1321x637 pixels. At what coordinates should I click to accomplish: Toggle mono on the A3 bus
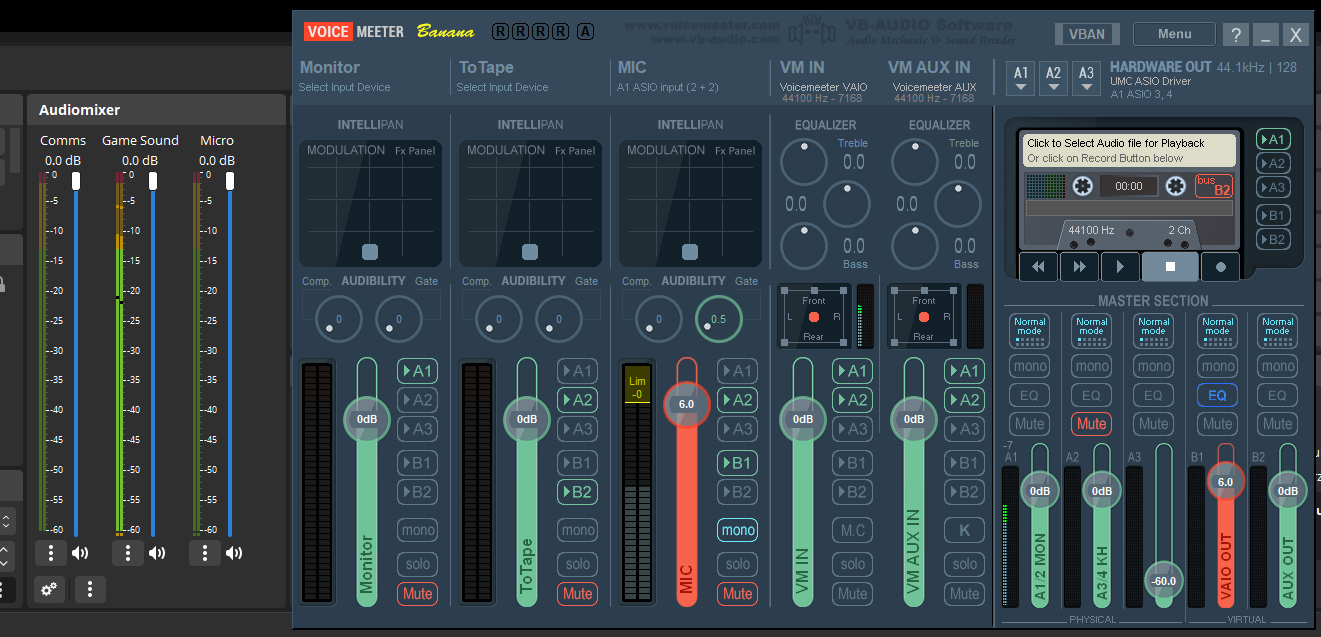click(x=1153, y=366)
